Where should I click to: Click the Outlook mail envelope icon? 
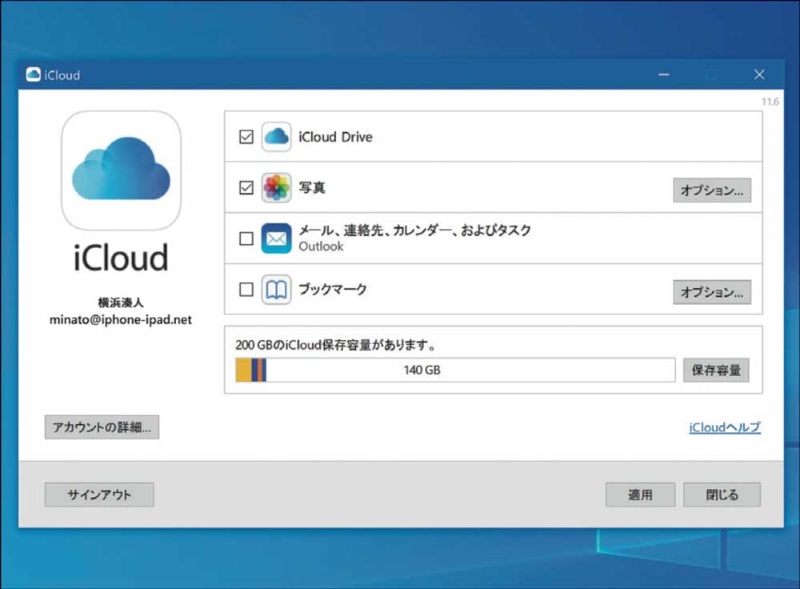276,239
